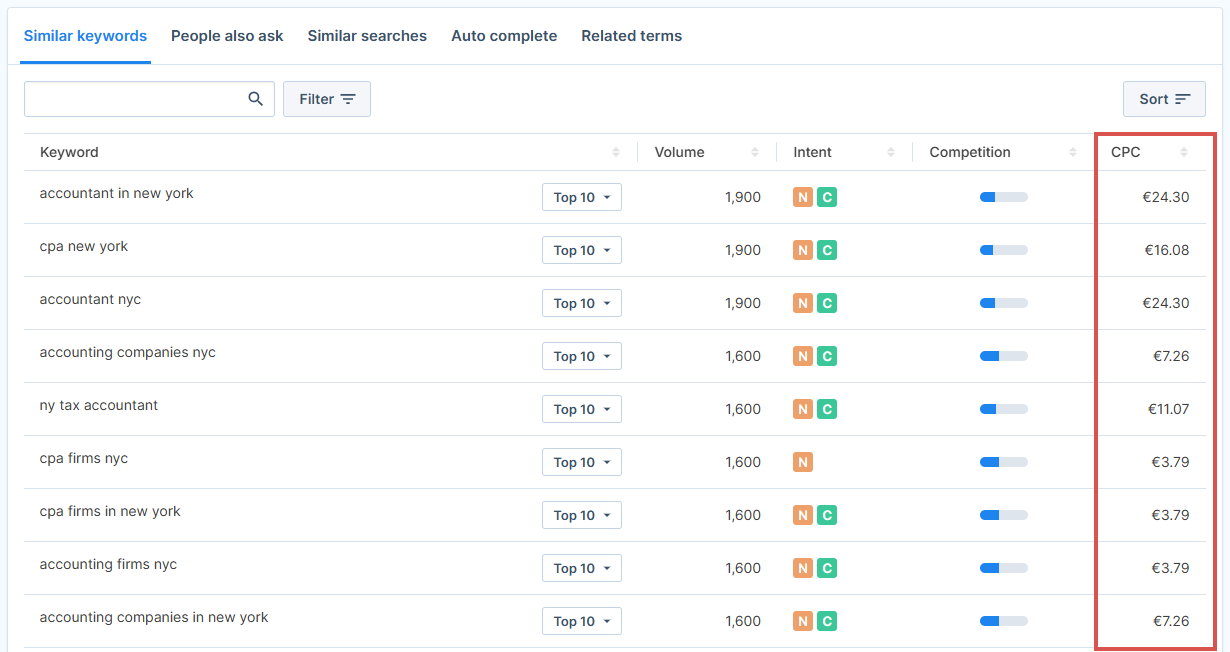Select the keyword 'accountant in new york'
The height and width of the screenshot is (652, 1230).
point(116,193)
